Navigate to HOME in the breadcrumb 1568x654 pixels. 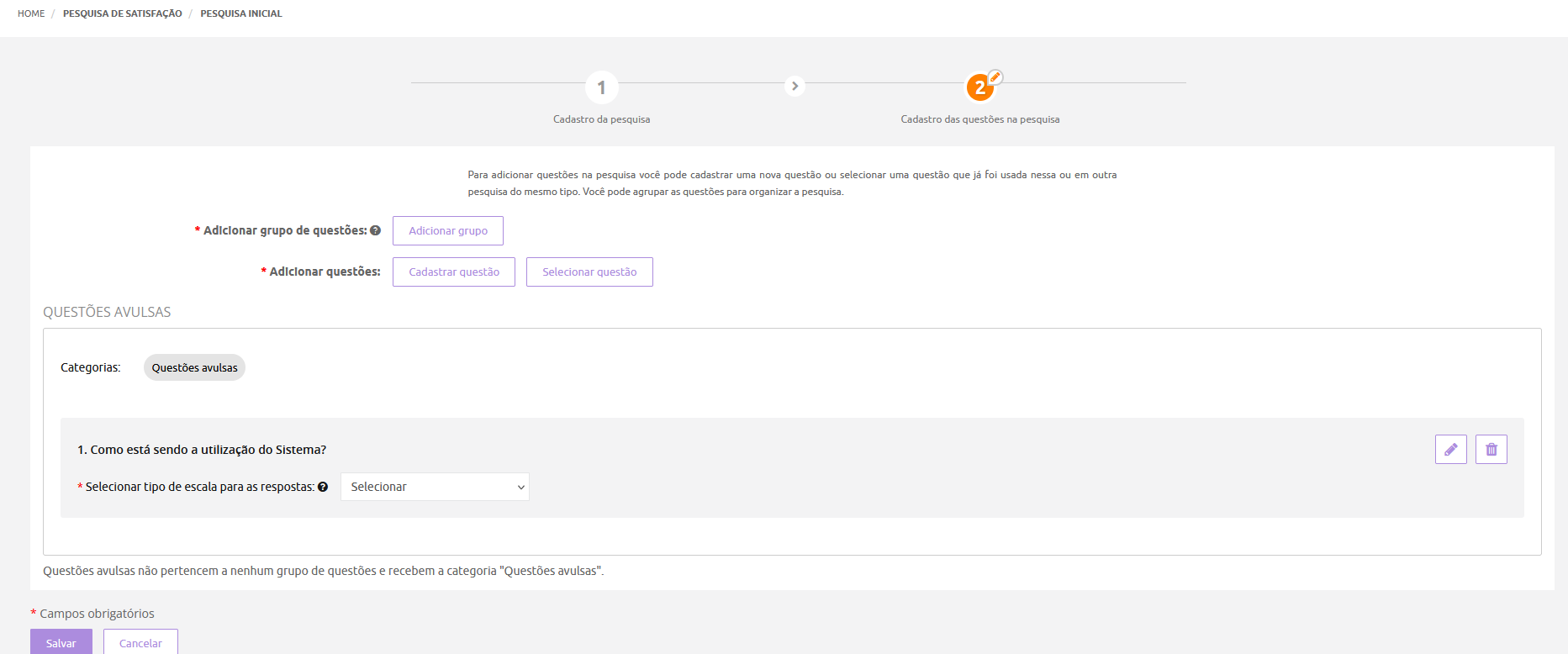[31, 13]
